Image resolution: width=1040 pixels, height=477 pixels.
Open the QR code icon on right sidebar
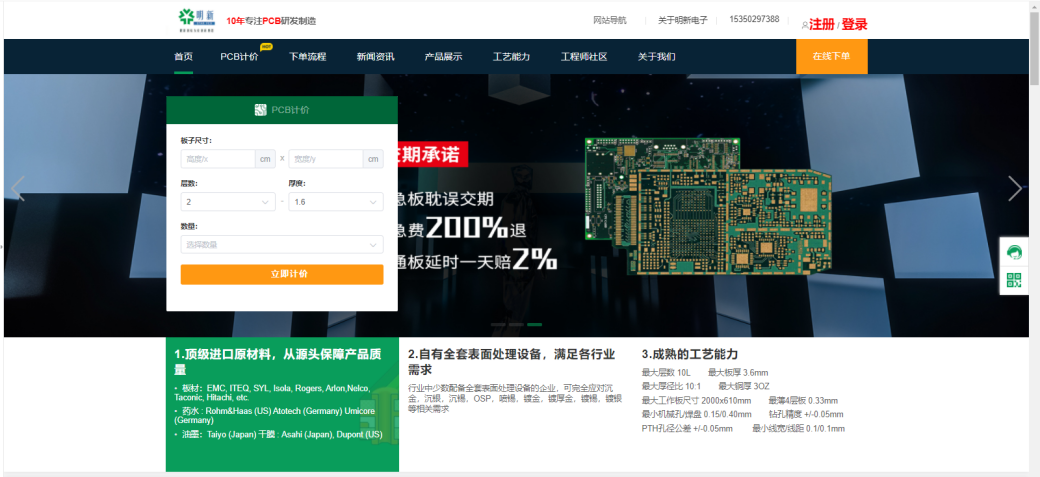[1014, 280]
